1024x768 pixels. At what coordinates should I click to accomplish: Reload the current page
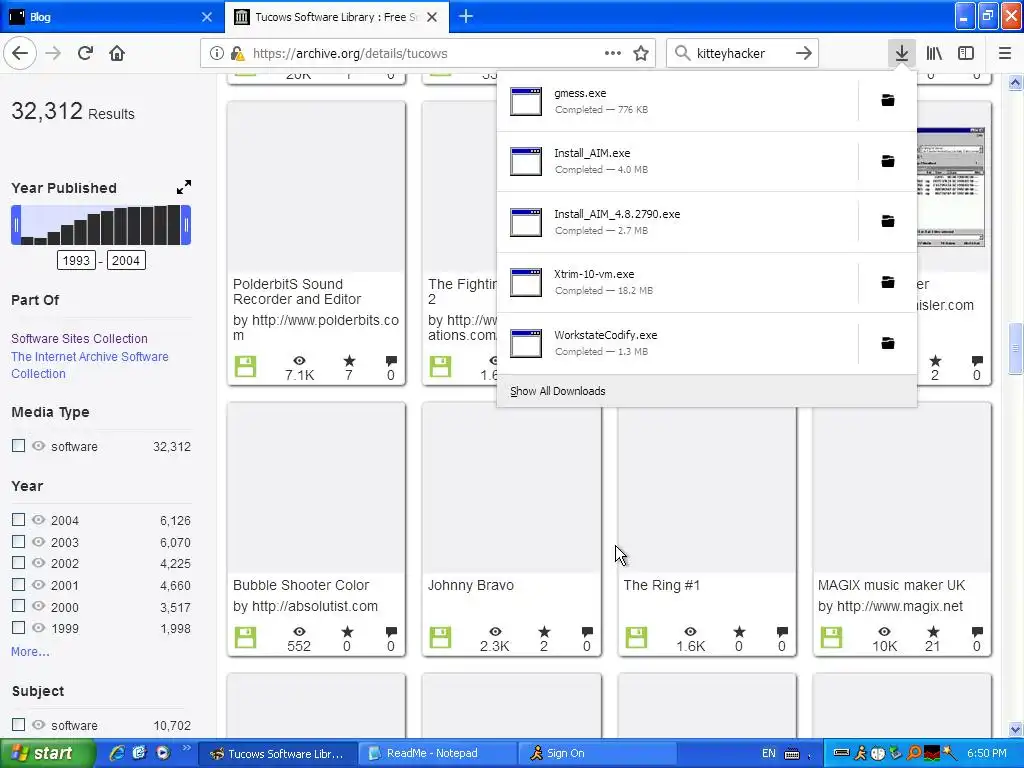(x=85, y=54)
